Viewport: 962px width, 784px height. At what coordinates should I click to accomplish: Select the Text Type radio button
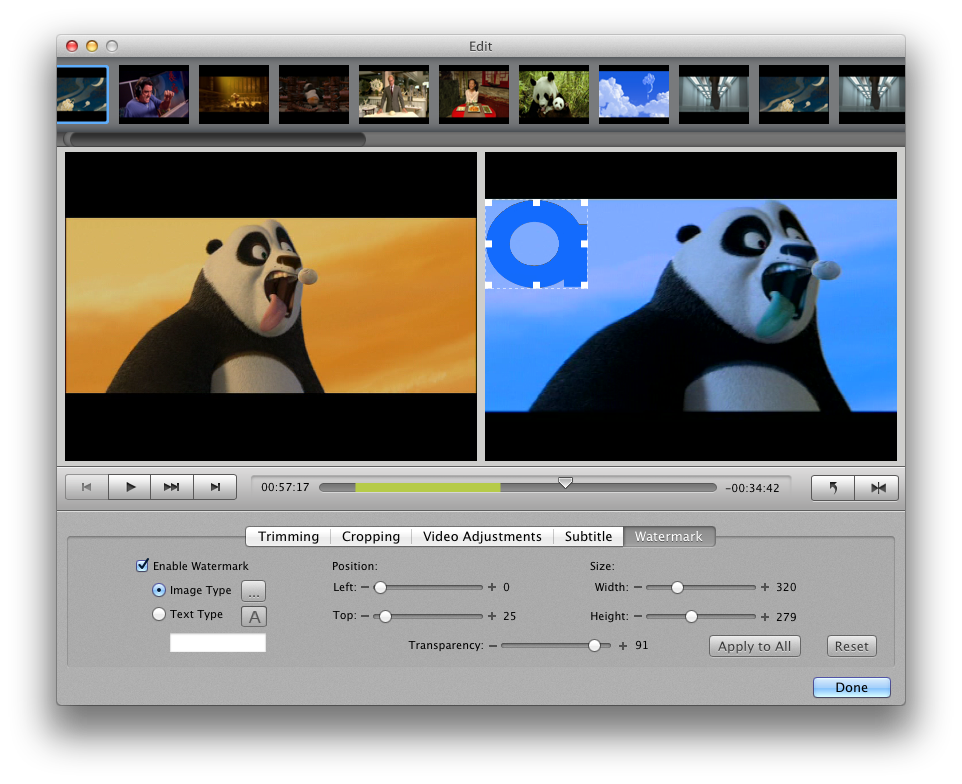tap(159, 615)
